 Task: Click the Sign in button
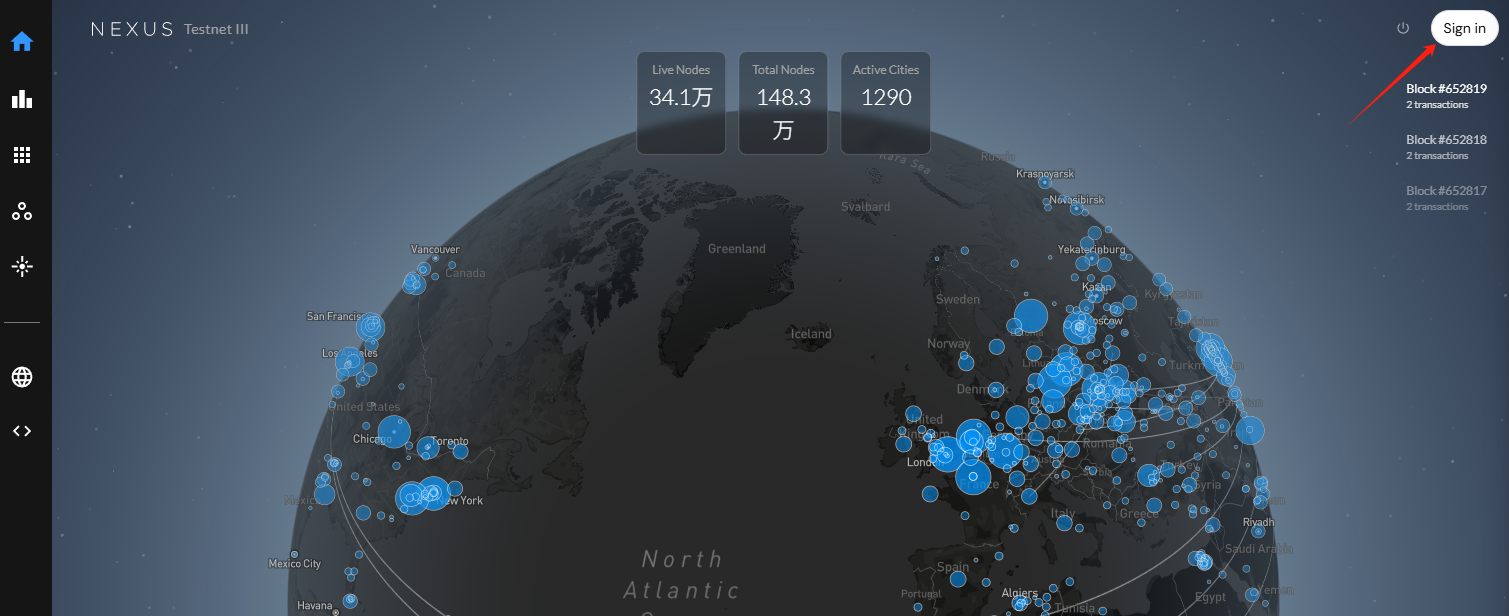click(x=1464, y=28)
